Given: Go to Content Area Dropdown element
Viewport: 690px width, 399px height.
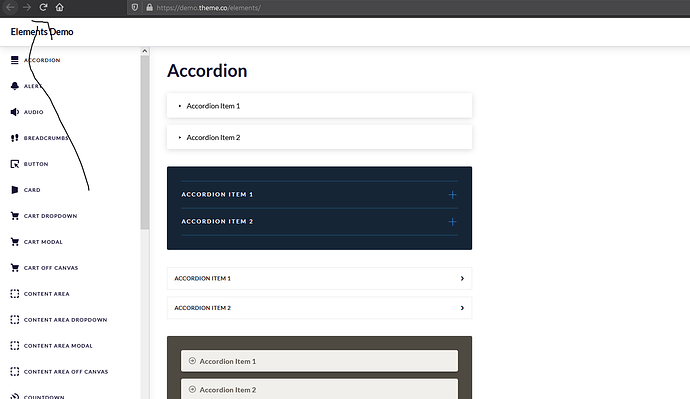Looking at the screenshot, I should coord(66,320).
